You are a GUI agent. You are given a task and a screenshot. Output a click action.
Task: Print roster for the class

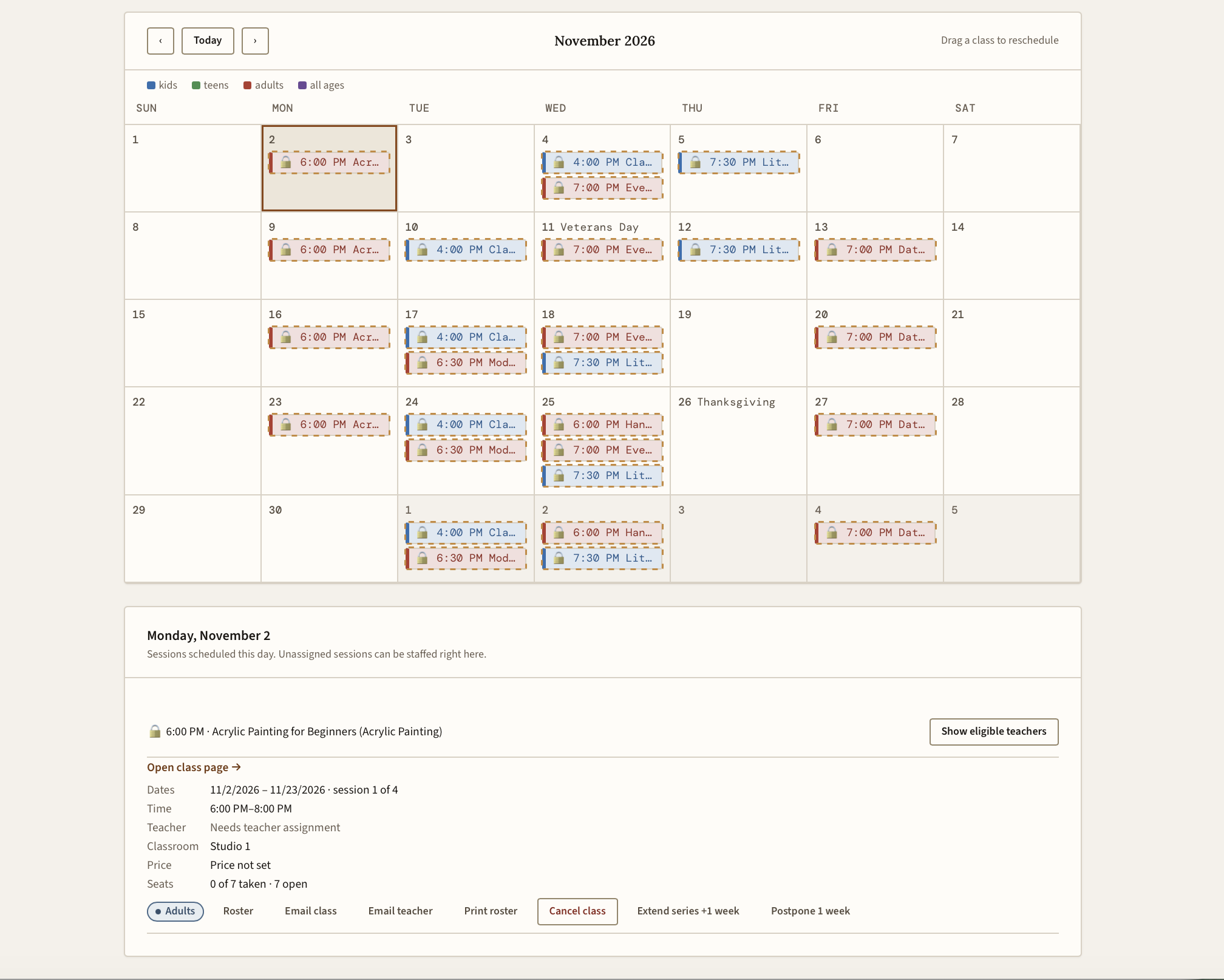pos(491,911)
